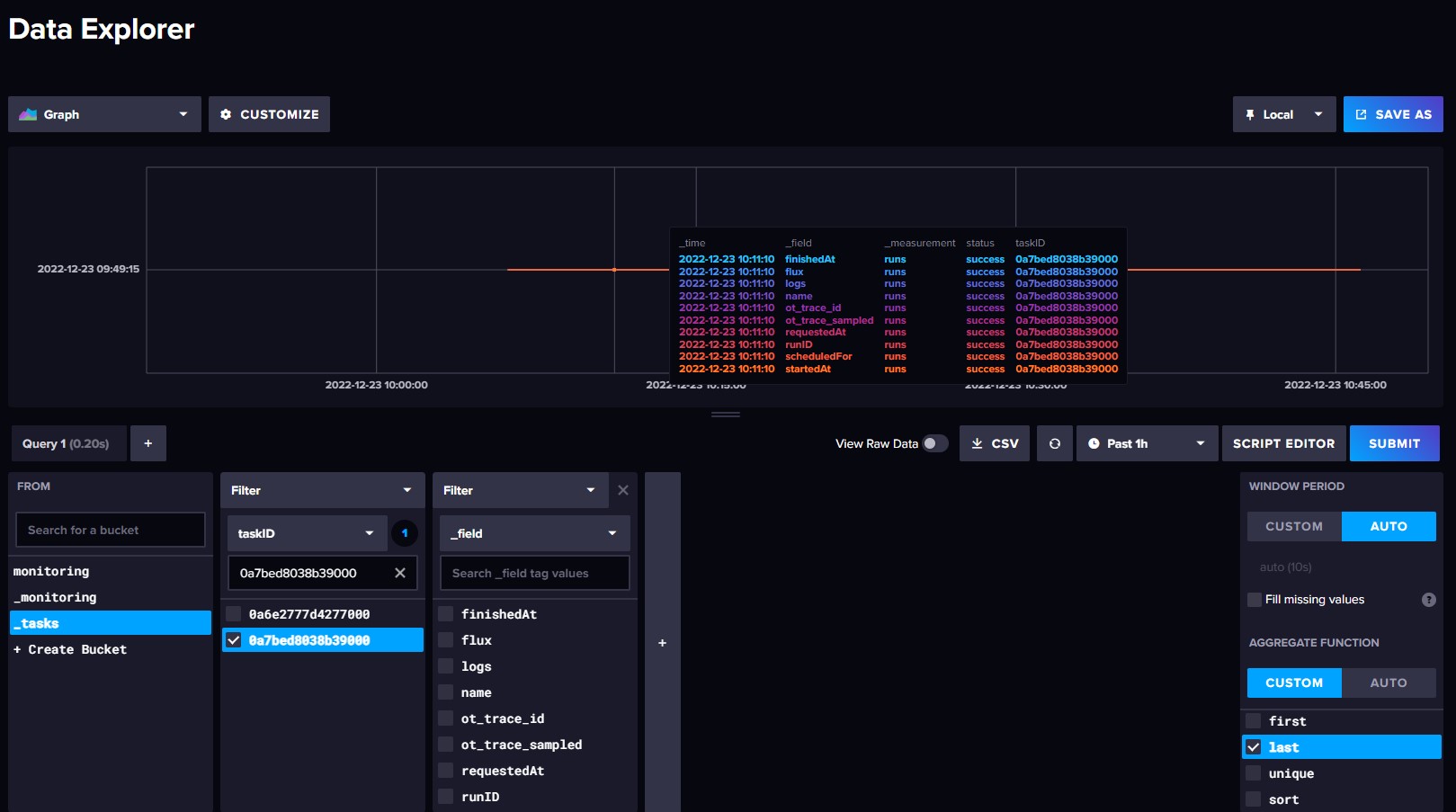Viewport: 1456px width, 812px height.
Task: Open the SCRIPT EDITOR
Action: click(1283, 443)
